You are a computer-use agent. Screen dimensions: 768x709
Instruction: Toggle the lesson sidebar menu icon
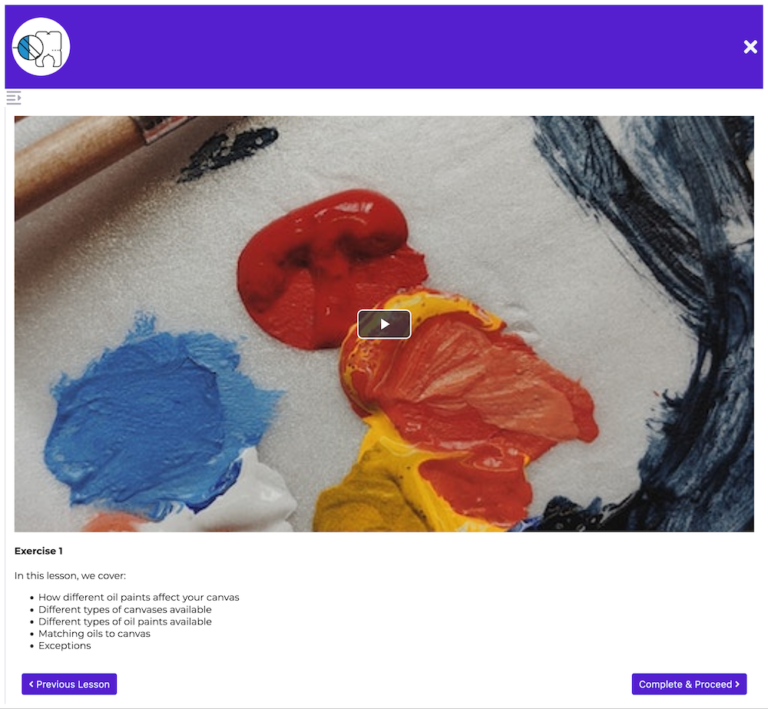click(14, 98)
